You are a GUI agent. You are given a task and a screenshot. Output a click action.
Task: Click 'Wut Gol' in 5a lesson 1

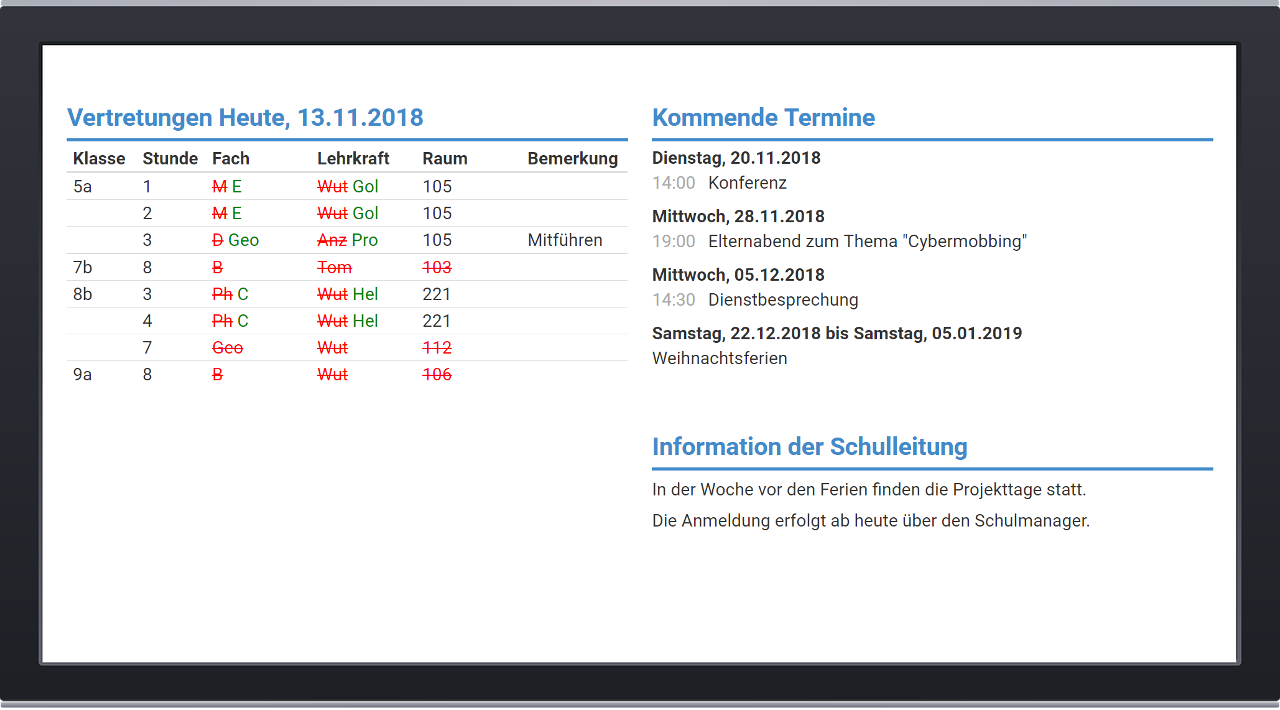(348, 187)
